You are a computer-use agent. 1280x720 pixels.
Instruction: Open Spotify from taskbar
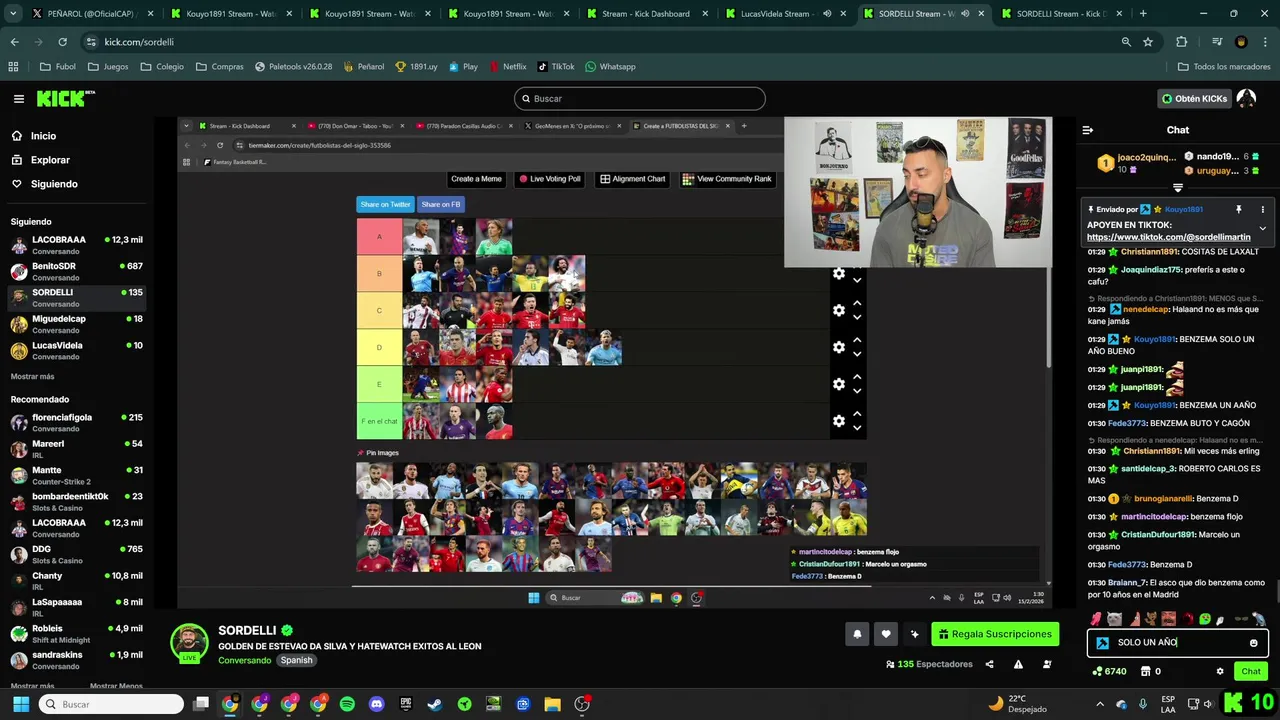pyautogui.click(x=347, y=704)
